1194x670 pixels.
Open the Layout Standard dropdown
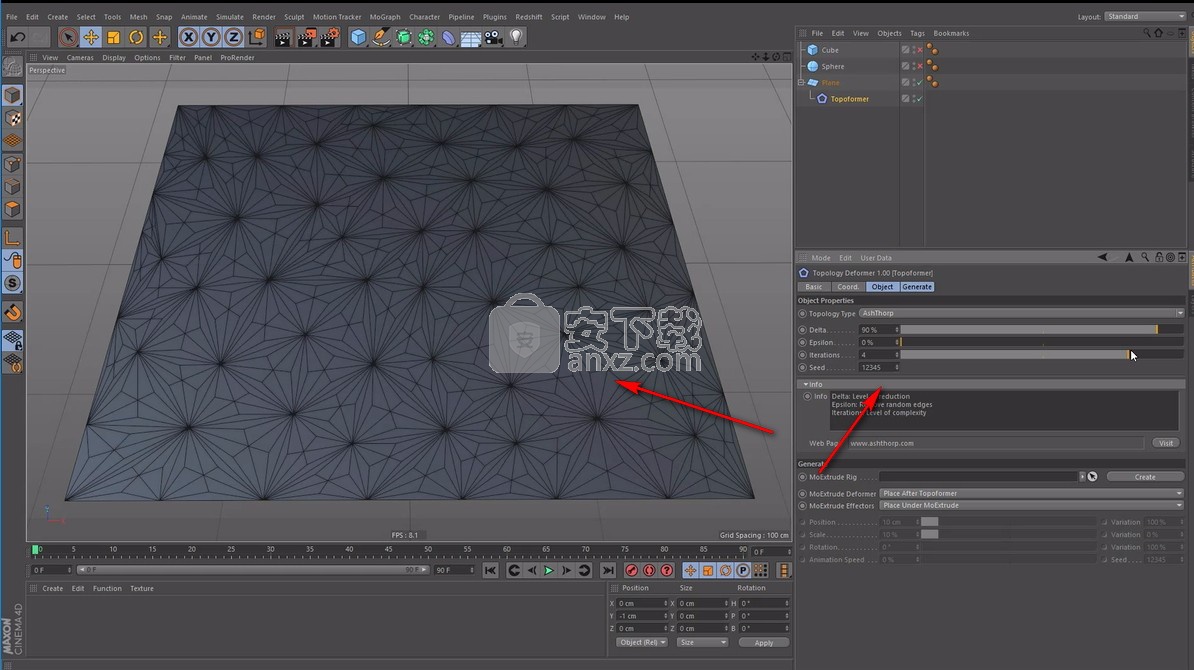coord(1145,17)
